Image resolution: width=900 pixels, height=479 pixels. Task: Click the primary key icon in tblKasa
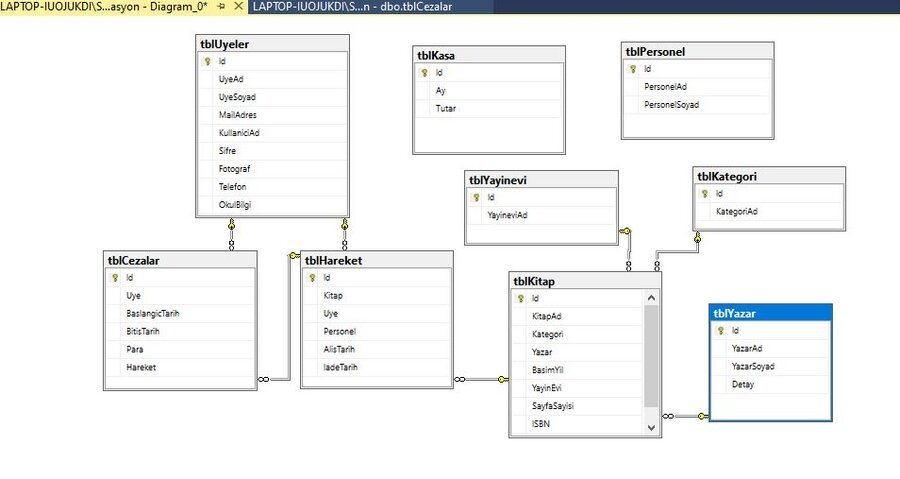(x=425, y=73)
